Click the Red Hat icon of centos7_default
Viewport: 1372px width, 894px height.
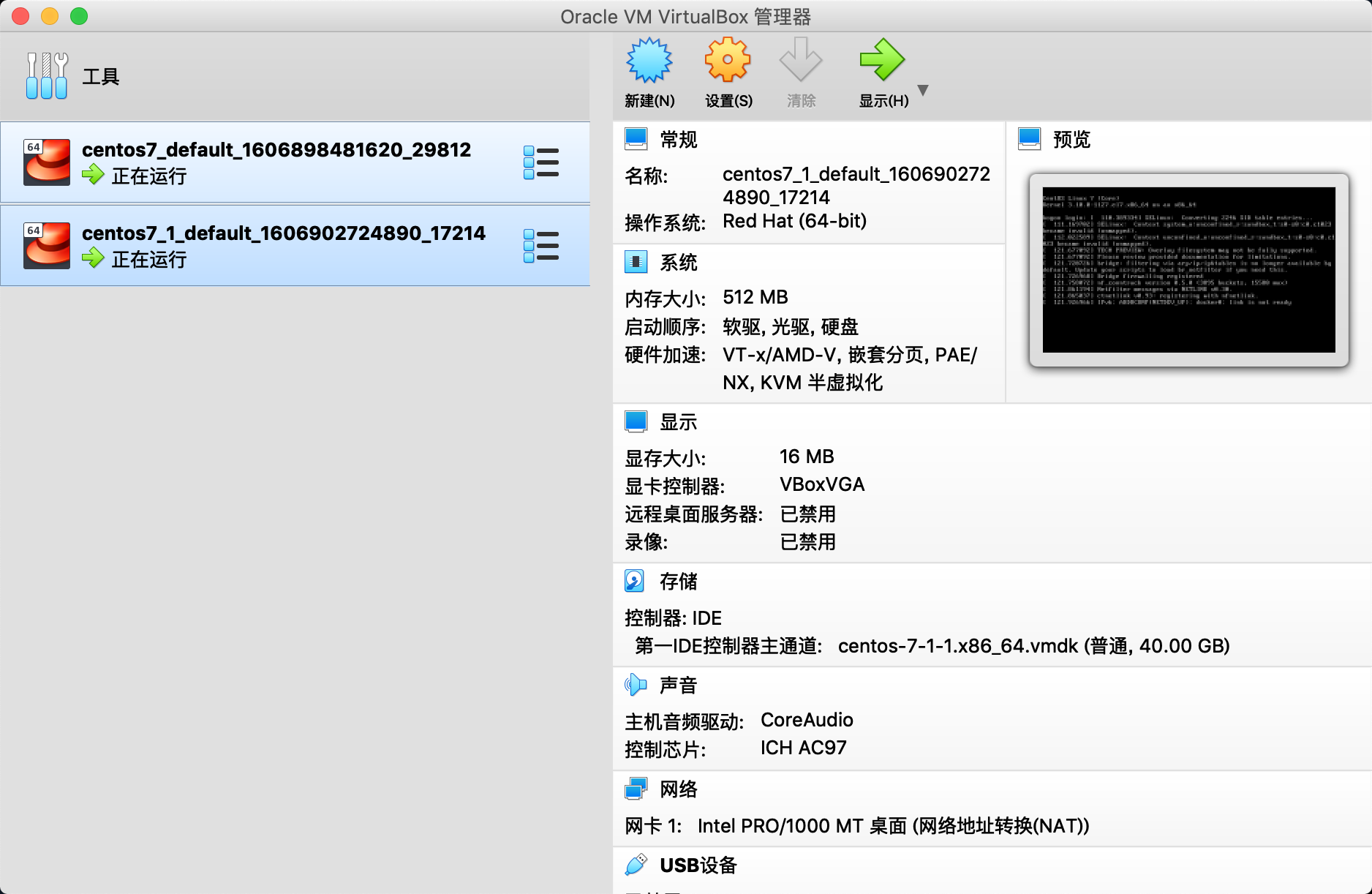tap(47, 162)
